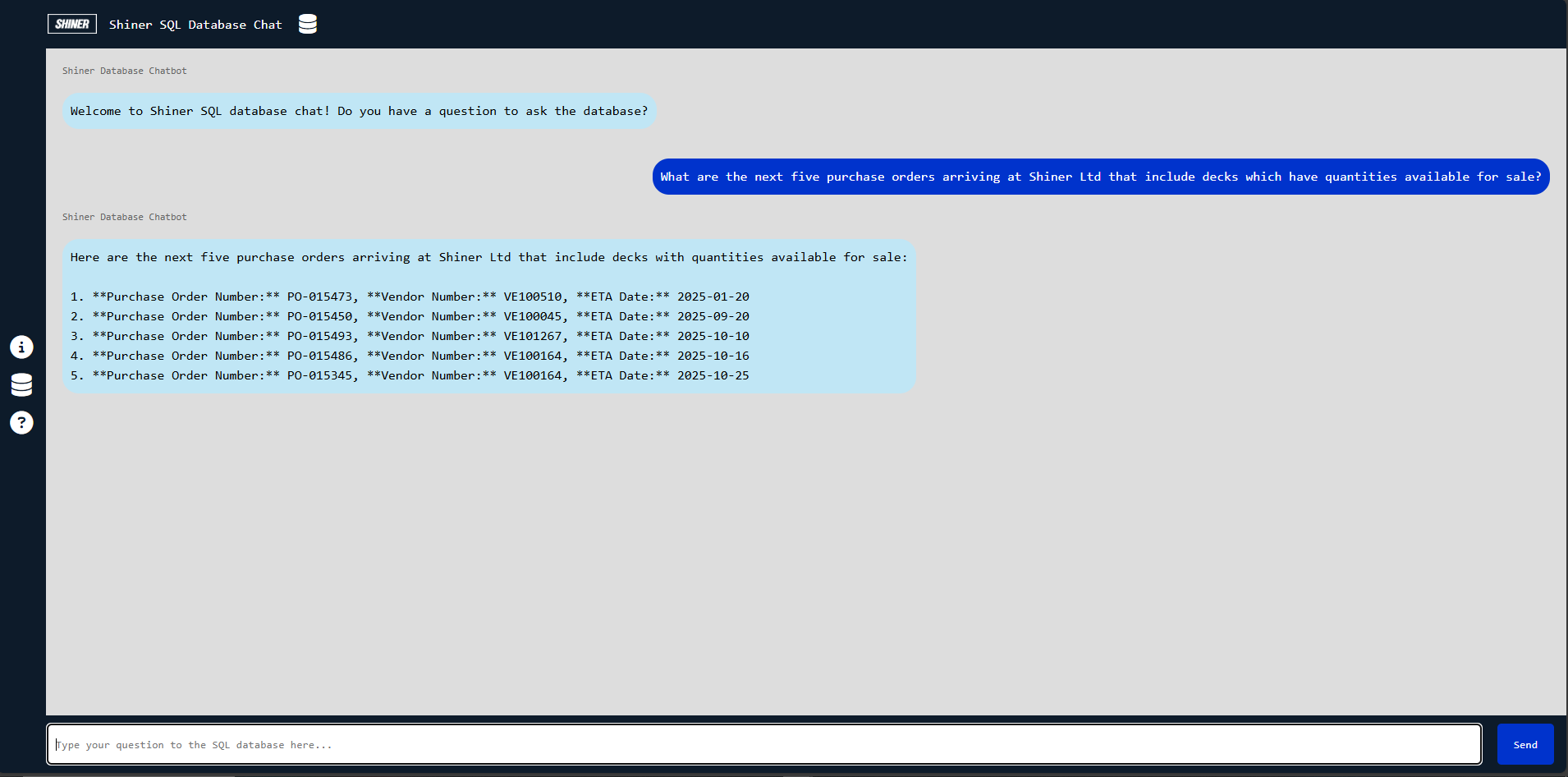Select the welcome message bubble
Viewport: 1568px width, 777px height.
pyautogui.click(x=359, y=111)
